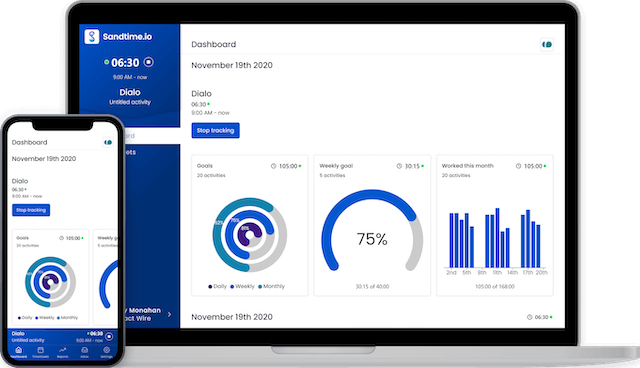Tap the Dashboard heading on phone
This screenshot has width=640, height=368.
[29, 142]
